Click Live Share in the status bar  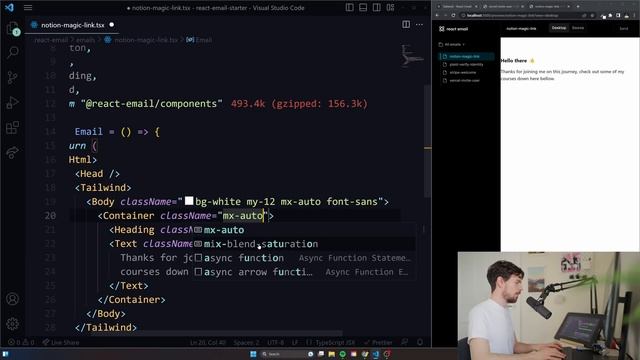tap(61, 342)
